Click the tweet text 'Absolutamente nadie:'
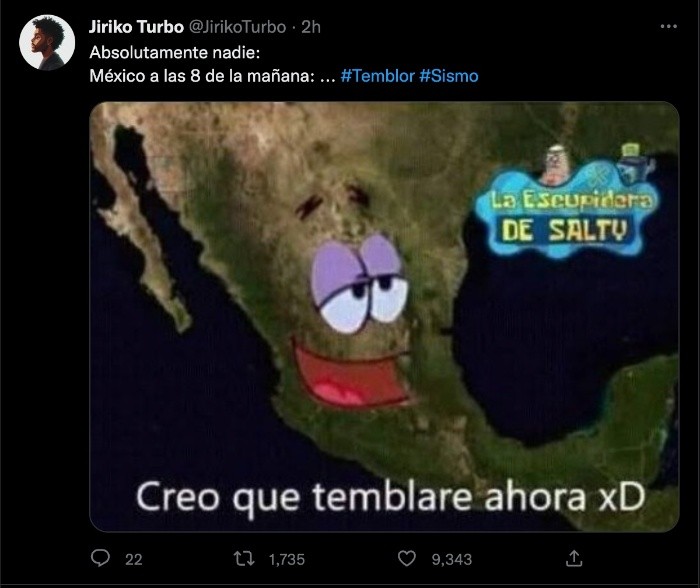This screenshot has height=588, width=700. point(175,53)
